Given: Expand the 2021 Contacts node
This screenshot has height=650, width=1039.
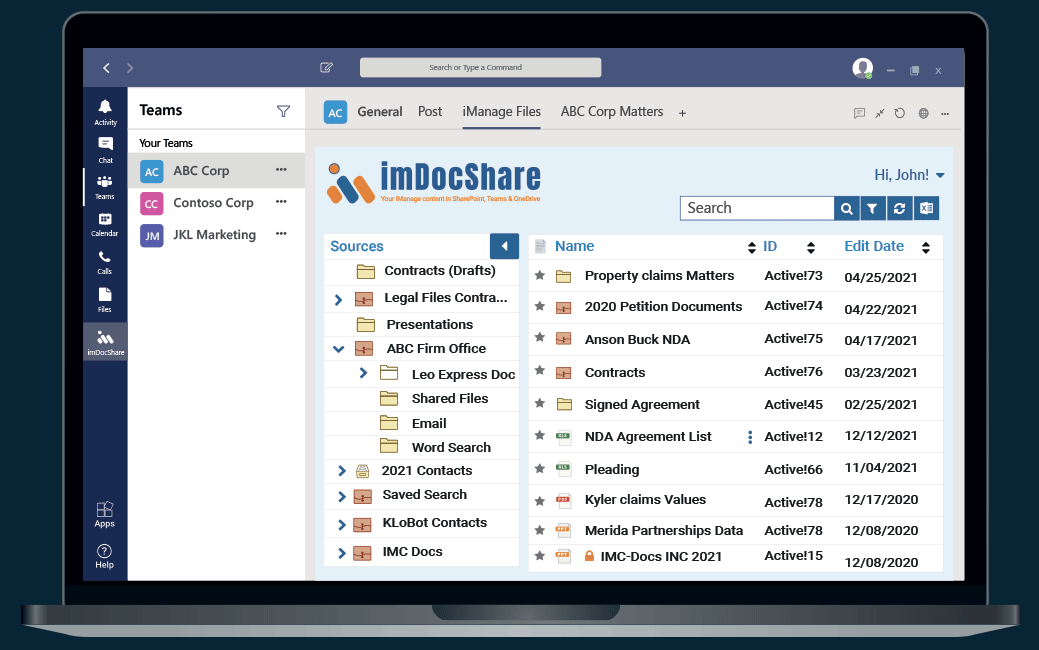Looking at the screenshot, I should (342, 470).
